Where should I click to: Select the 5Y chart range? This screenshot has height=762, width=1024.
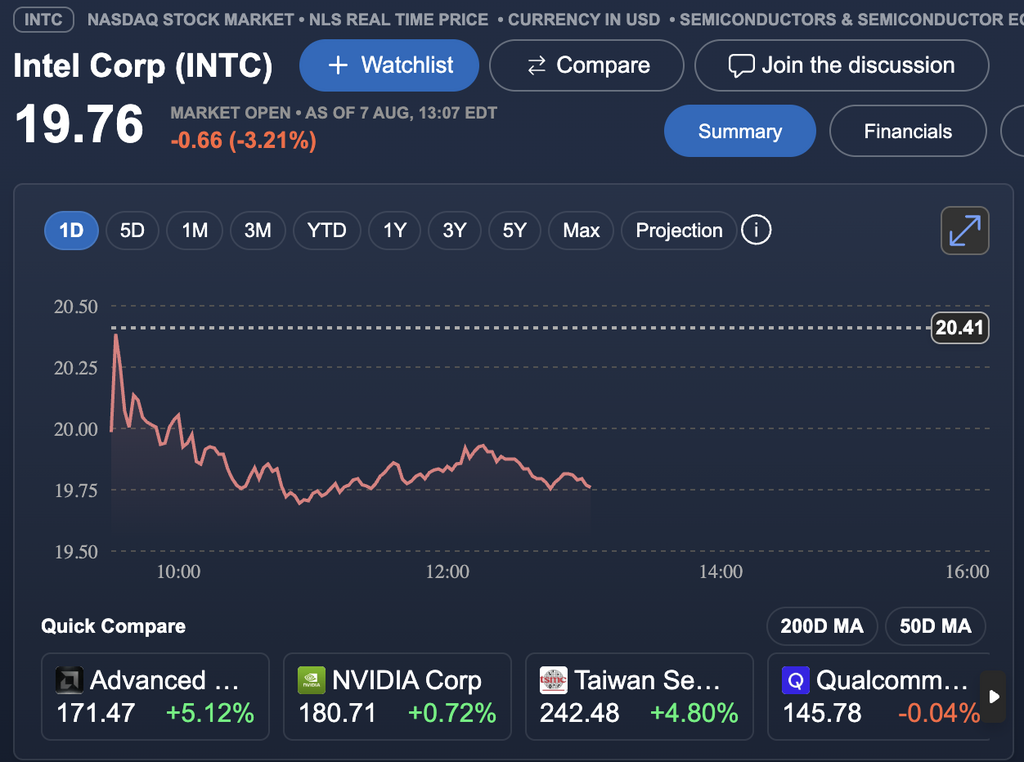click(515, 230)
